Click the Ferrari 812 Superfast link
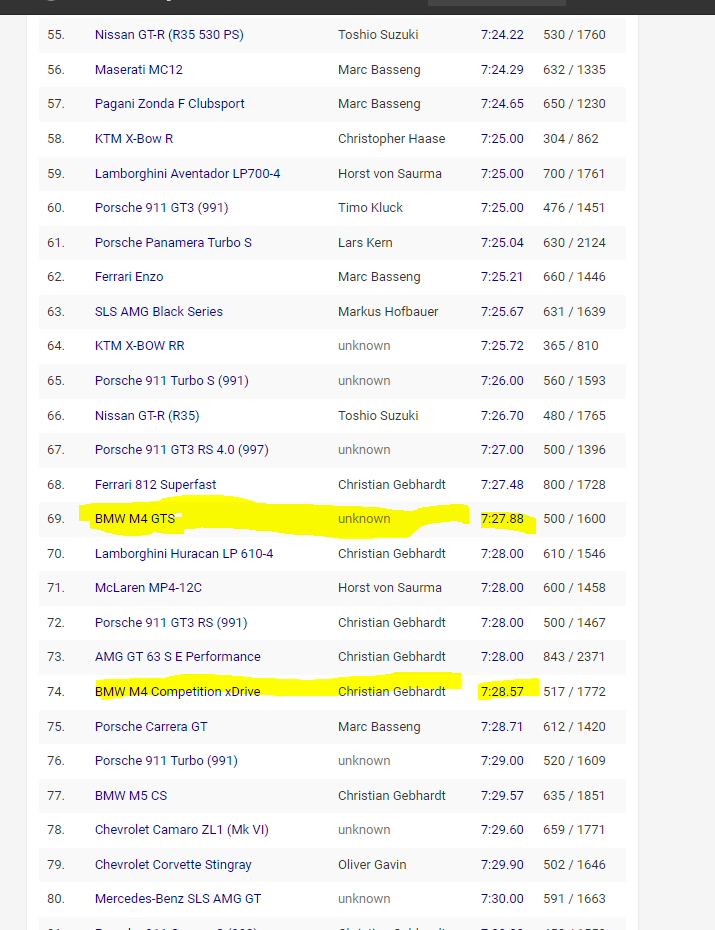The height and width of the screenshot is (930, 715). click(x=155, y=485)
